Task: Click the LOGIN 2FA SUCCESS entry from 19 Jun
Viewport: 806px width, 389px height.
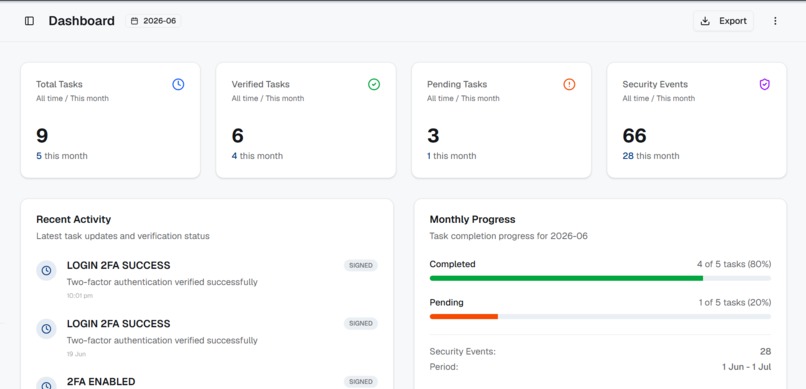Action: pyautogui.click(x=119, y=324)
